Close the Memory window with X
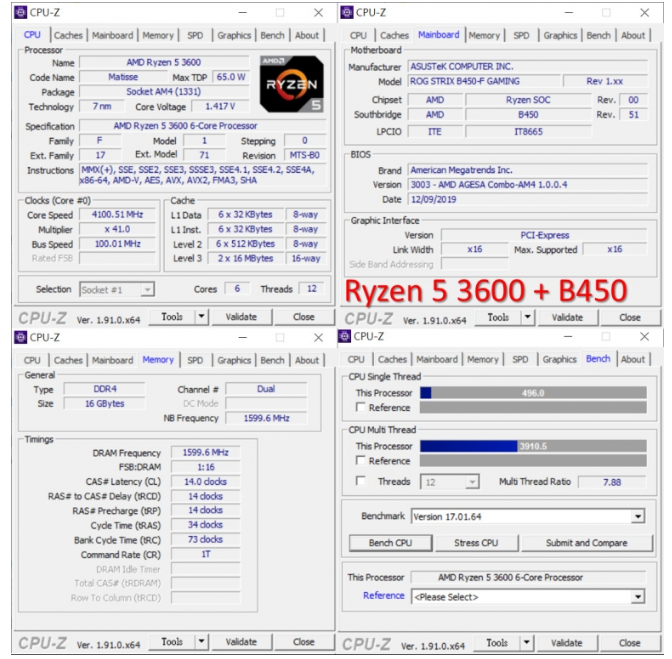The image size is (672, 659). pyautogui.click(x=318, y=338)
